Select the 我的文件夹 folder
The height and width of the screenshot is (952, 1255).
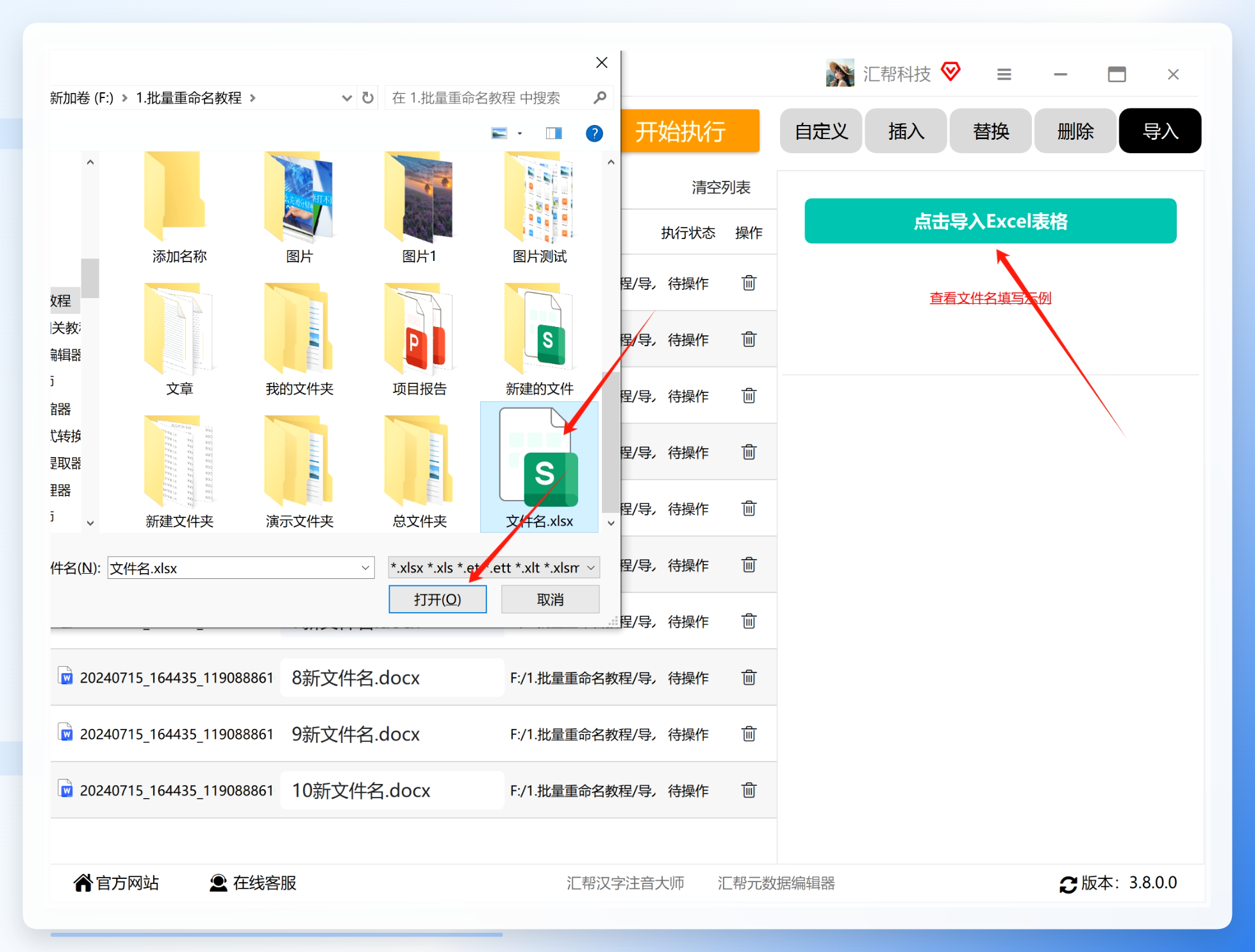point(299,340)
